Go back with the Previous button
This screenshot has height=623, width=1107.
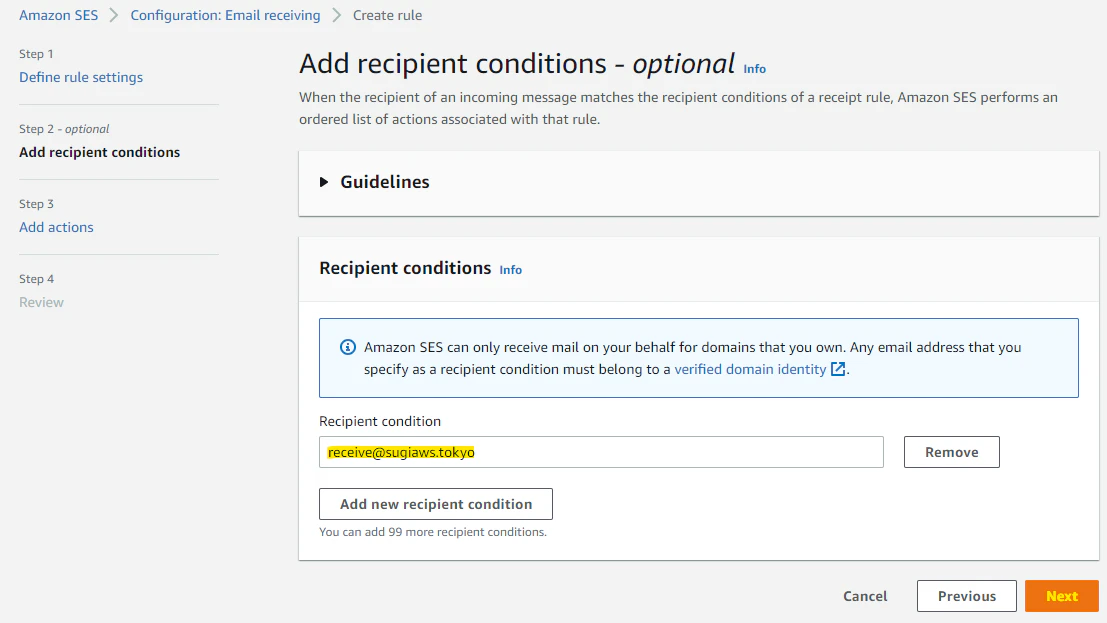(966, 596)
